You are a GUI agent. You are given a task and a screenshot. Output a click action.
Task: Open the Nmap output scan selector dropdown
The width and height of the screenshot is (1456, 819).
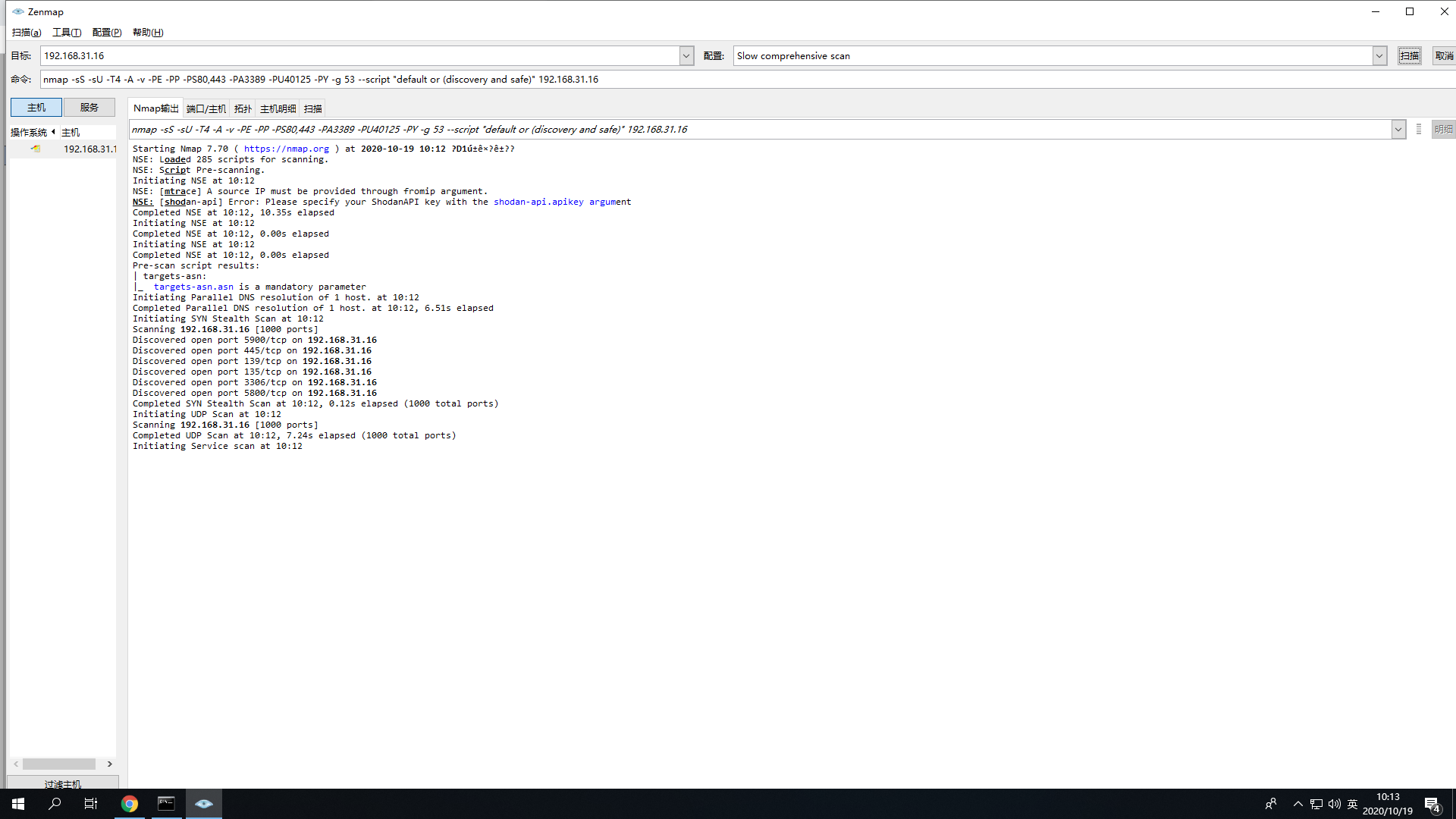coord(1398,129)
